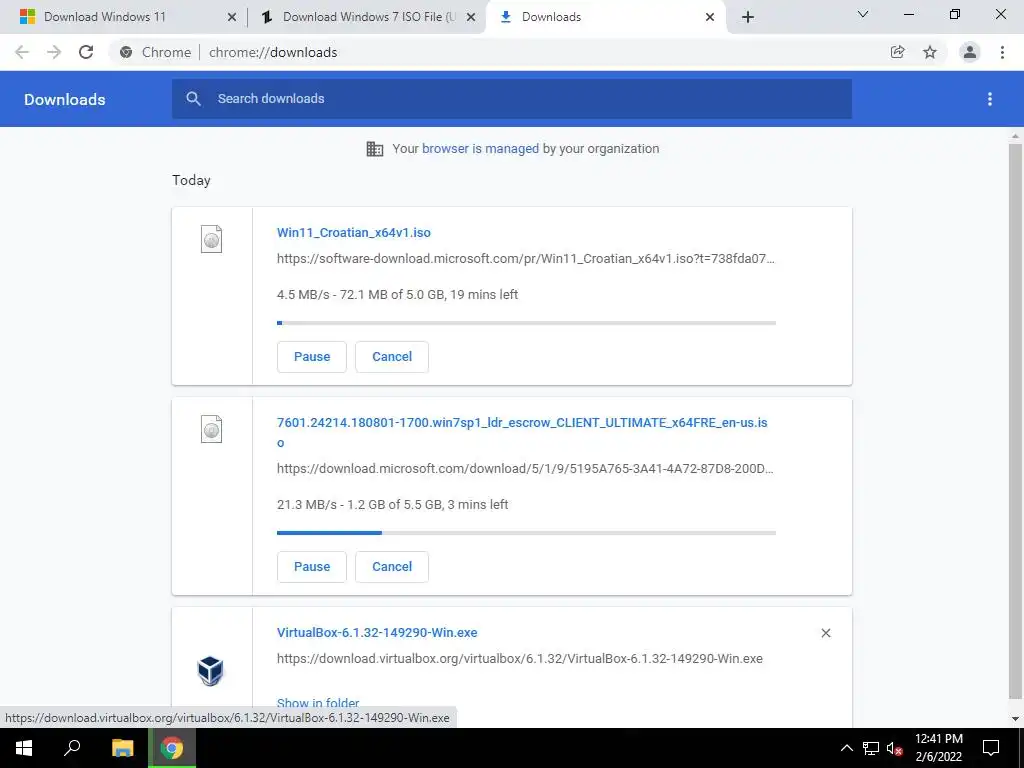
Task: Click the win7sp1 ISO file icon
Action: [x=212, y=429]
